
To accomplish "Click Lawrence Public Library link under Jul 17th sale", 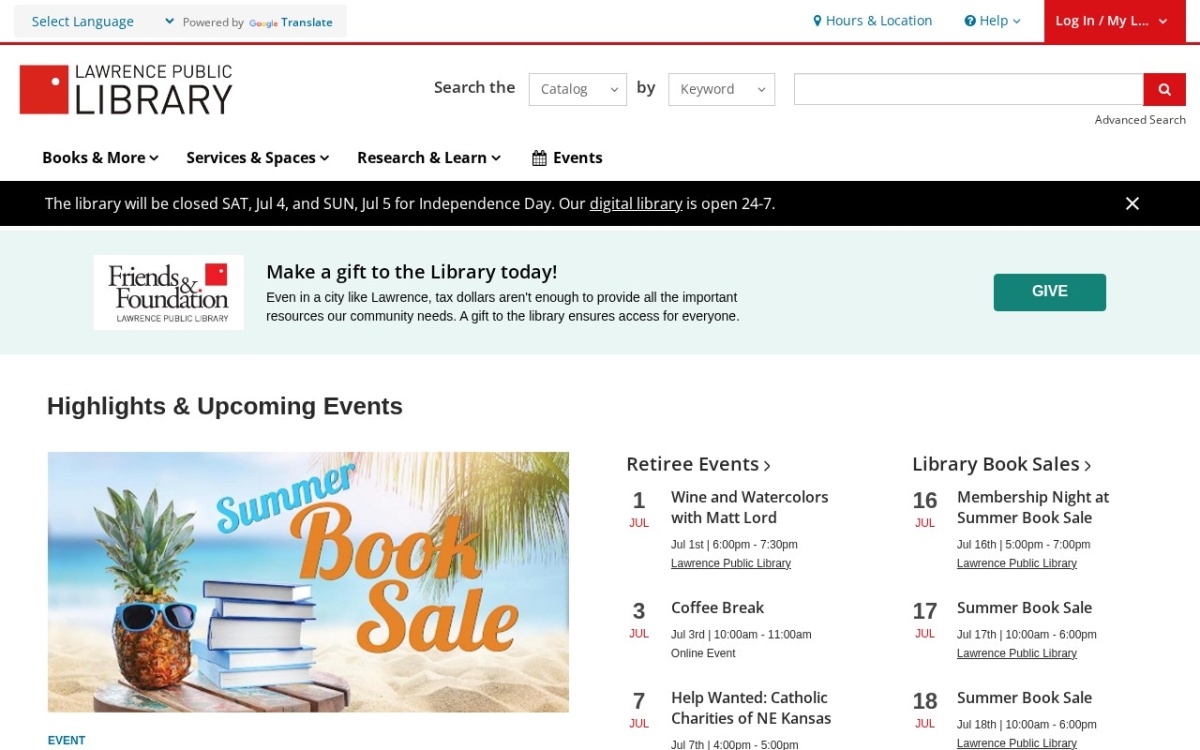I will click(1017, 654).
